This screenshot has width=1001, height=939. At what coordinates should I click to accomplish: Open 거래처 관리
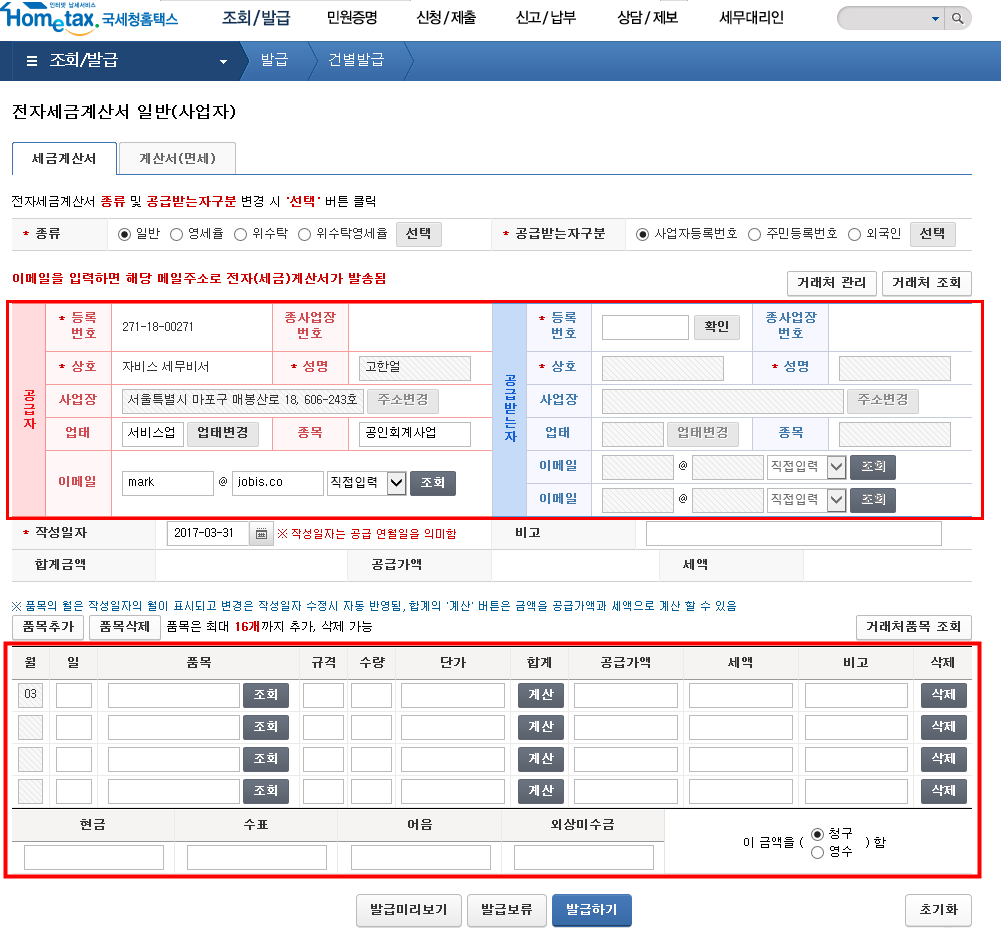point(831,283)
